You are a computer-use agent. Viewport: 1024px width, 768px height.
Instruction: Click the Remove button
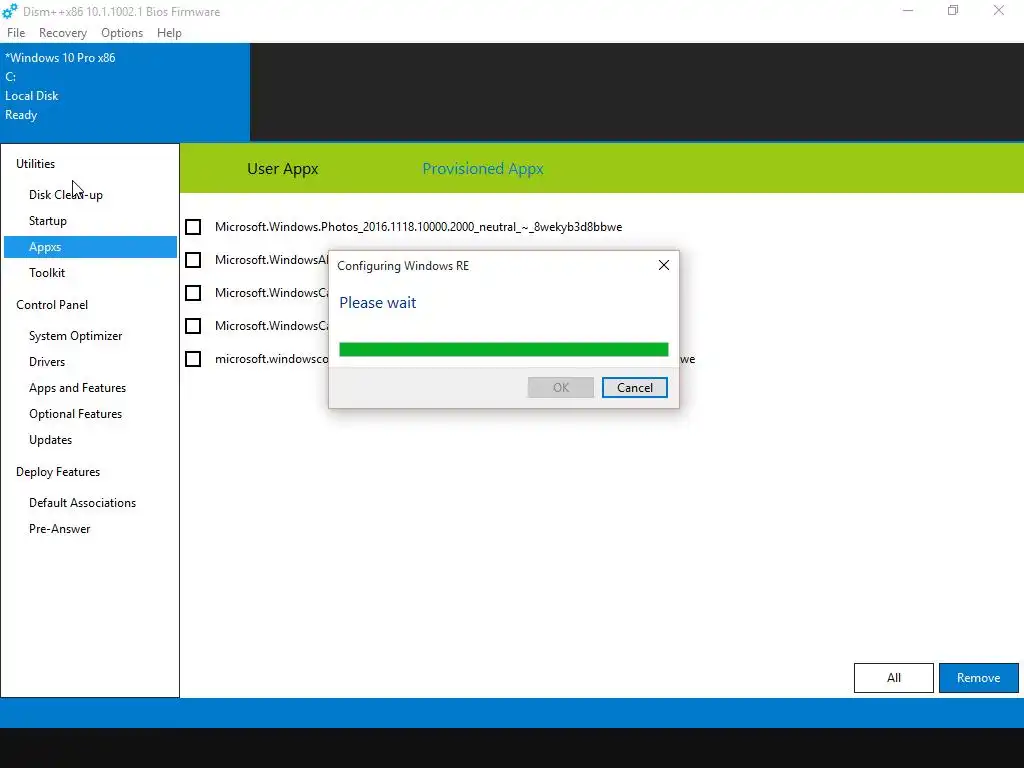point(978,678)
